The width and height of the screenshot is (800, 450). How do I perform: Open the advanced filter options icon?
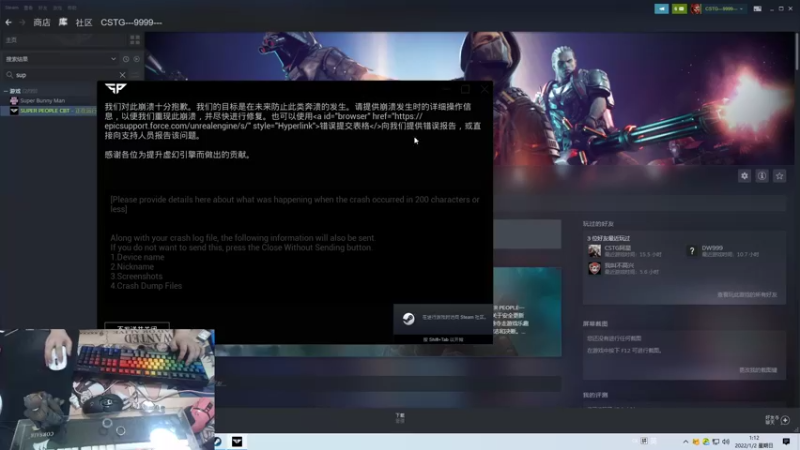point(135,75)
